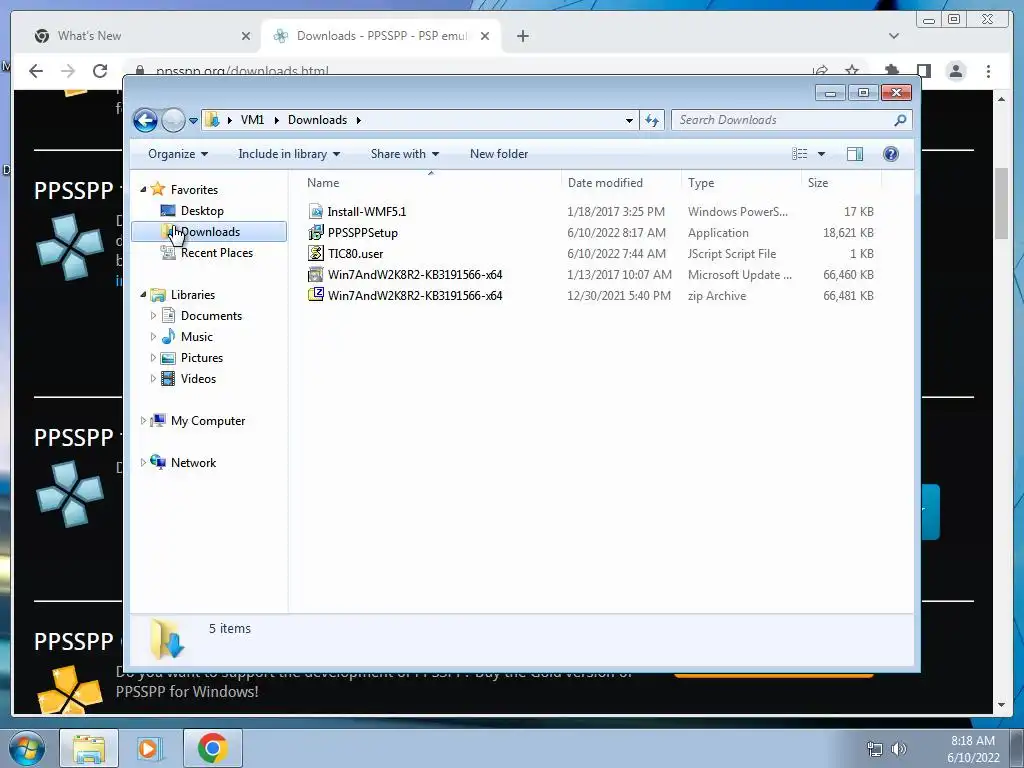Expand the Videos library node

click(x=153, y=379)
